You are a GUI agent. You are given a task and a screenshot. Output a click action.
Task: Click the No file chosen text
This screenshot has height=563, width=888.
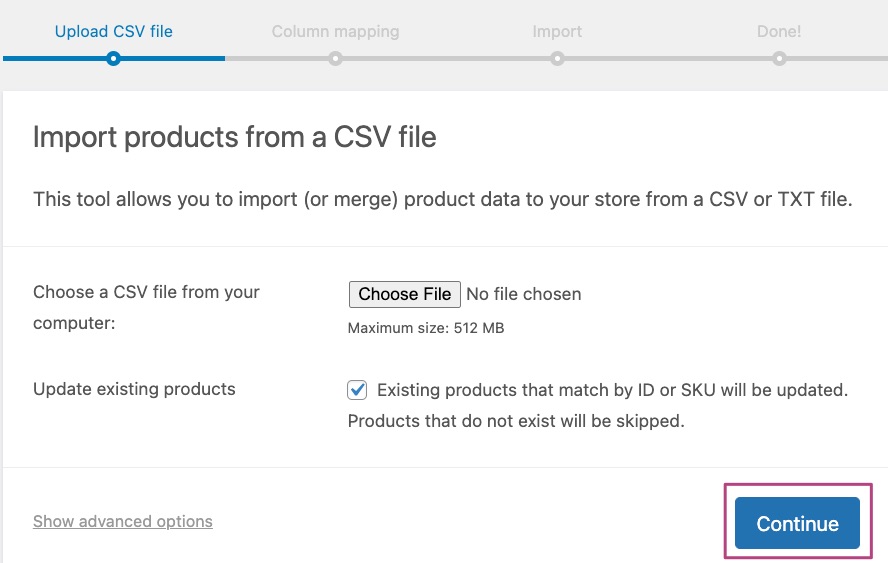click(524, 294)
